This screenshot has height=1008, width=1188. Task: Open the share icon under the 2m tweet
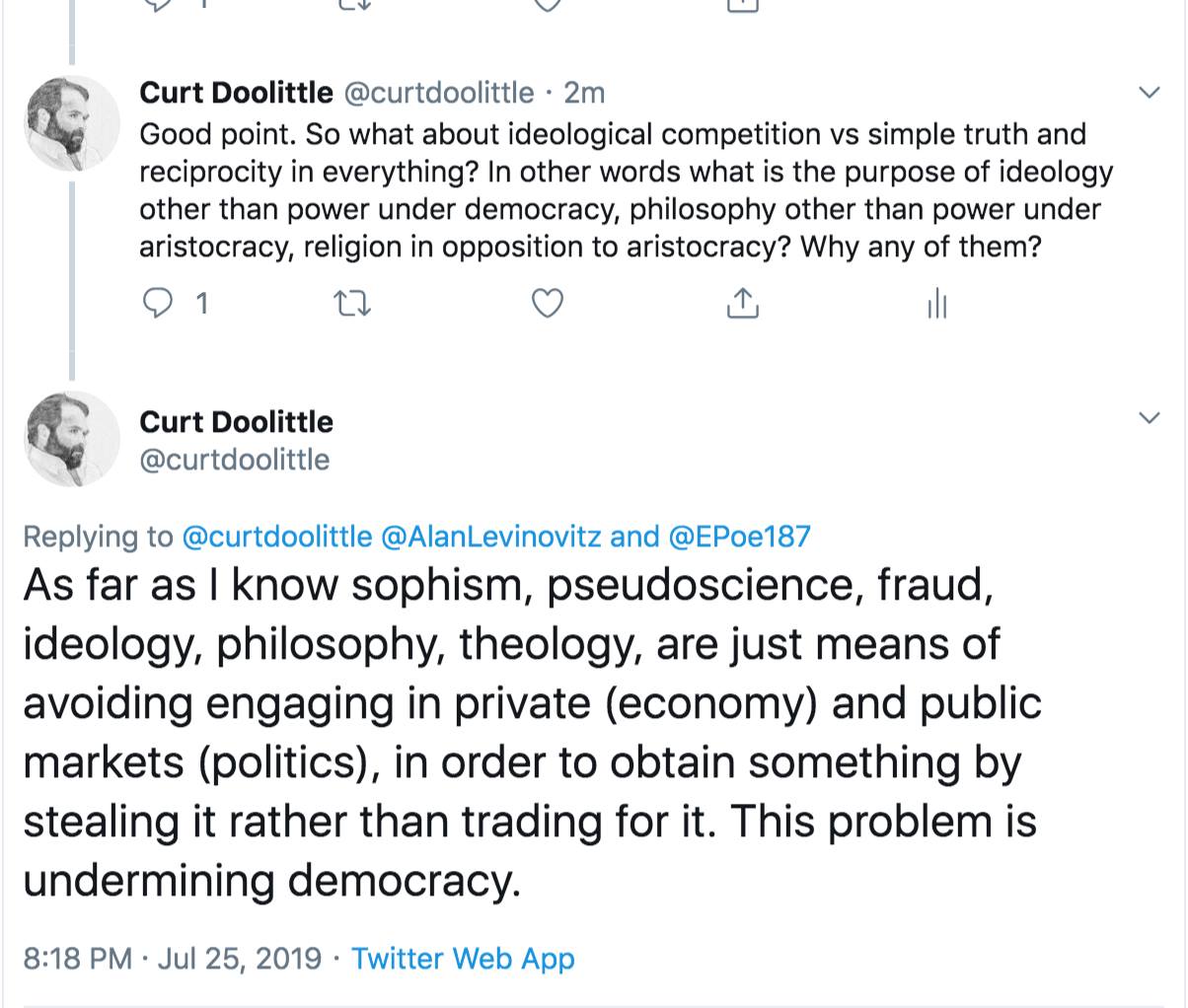pyautogui.click(x=742, y=305)
